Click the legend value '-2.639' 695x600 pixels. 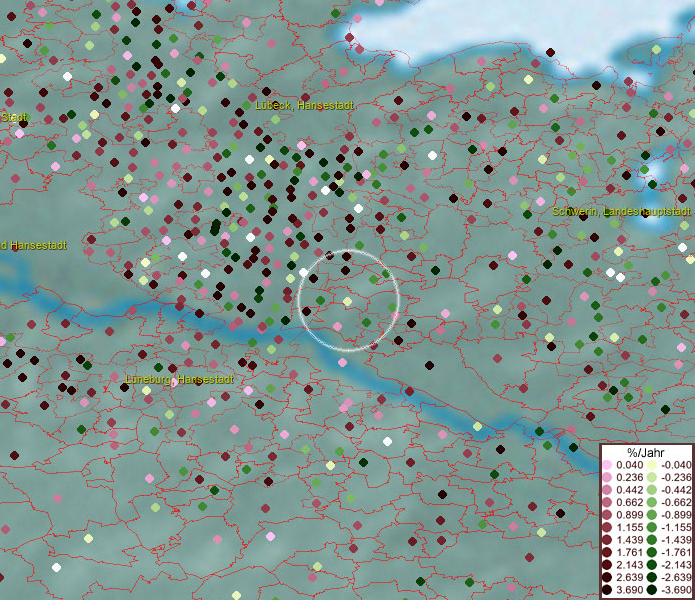(x=676, y=577)
